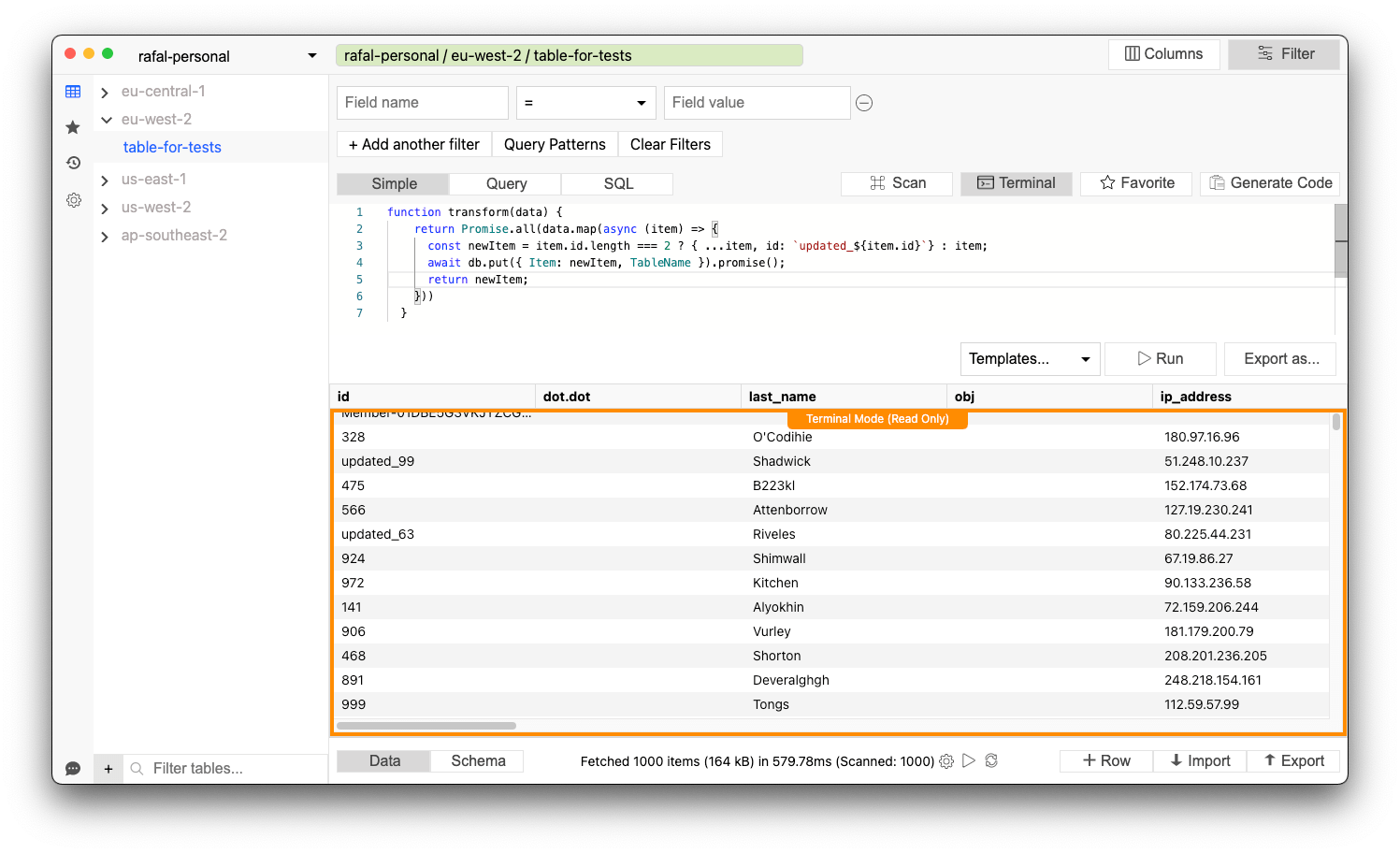The height and width of the screenshot is (853, 1400).
Task: Open the settings gear in left sidebar
Action: (x=73, y=200)
